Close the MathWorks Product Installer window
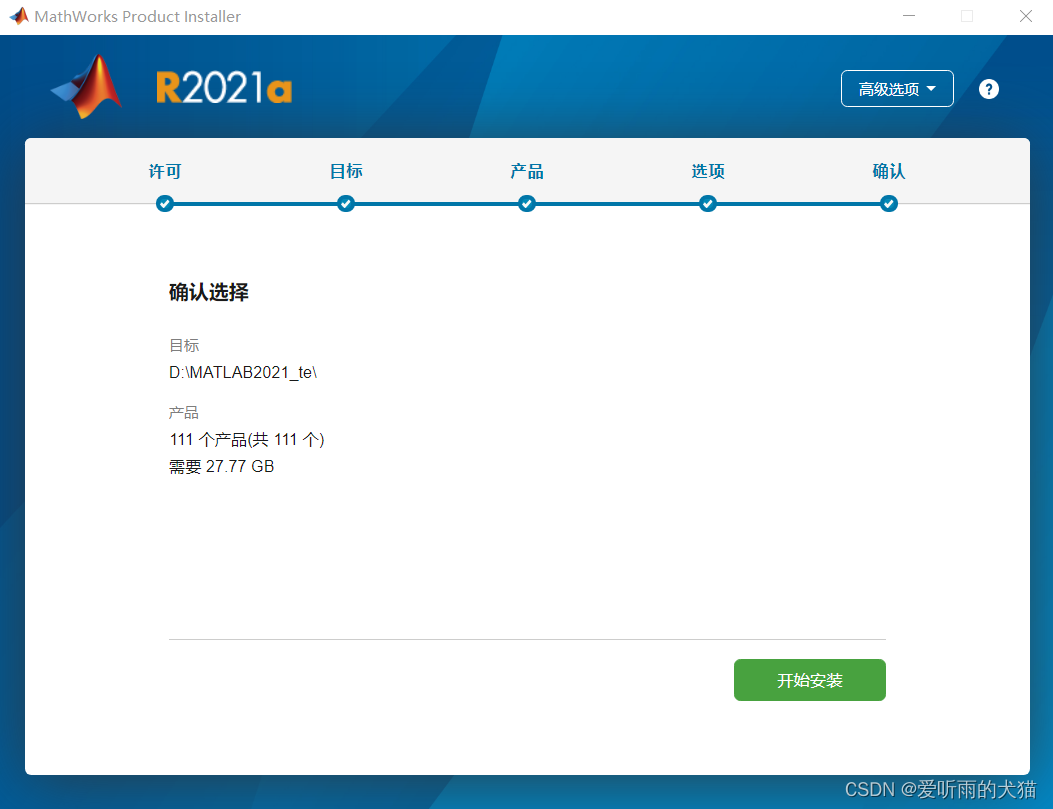Viewport: 1053px width, 809px height. coord(1025,16)
